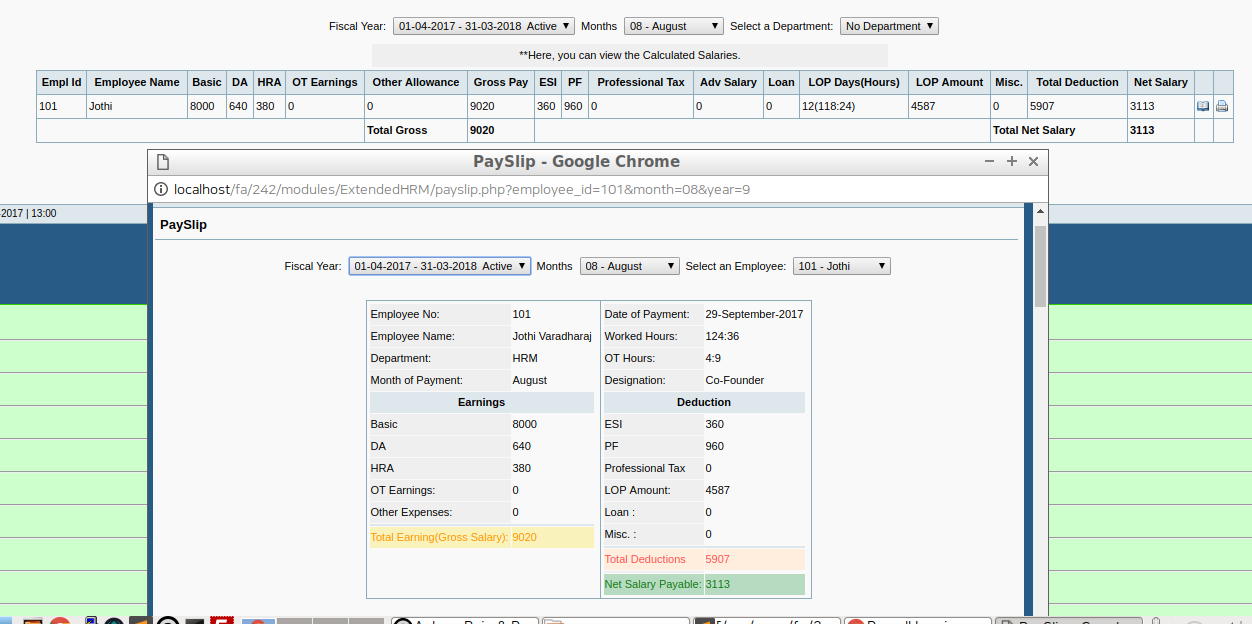Expand Months dropdown in PaySlip popup
1252x624 pixels.
click(x=629, y=266)
